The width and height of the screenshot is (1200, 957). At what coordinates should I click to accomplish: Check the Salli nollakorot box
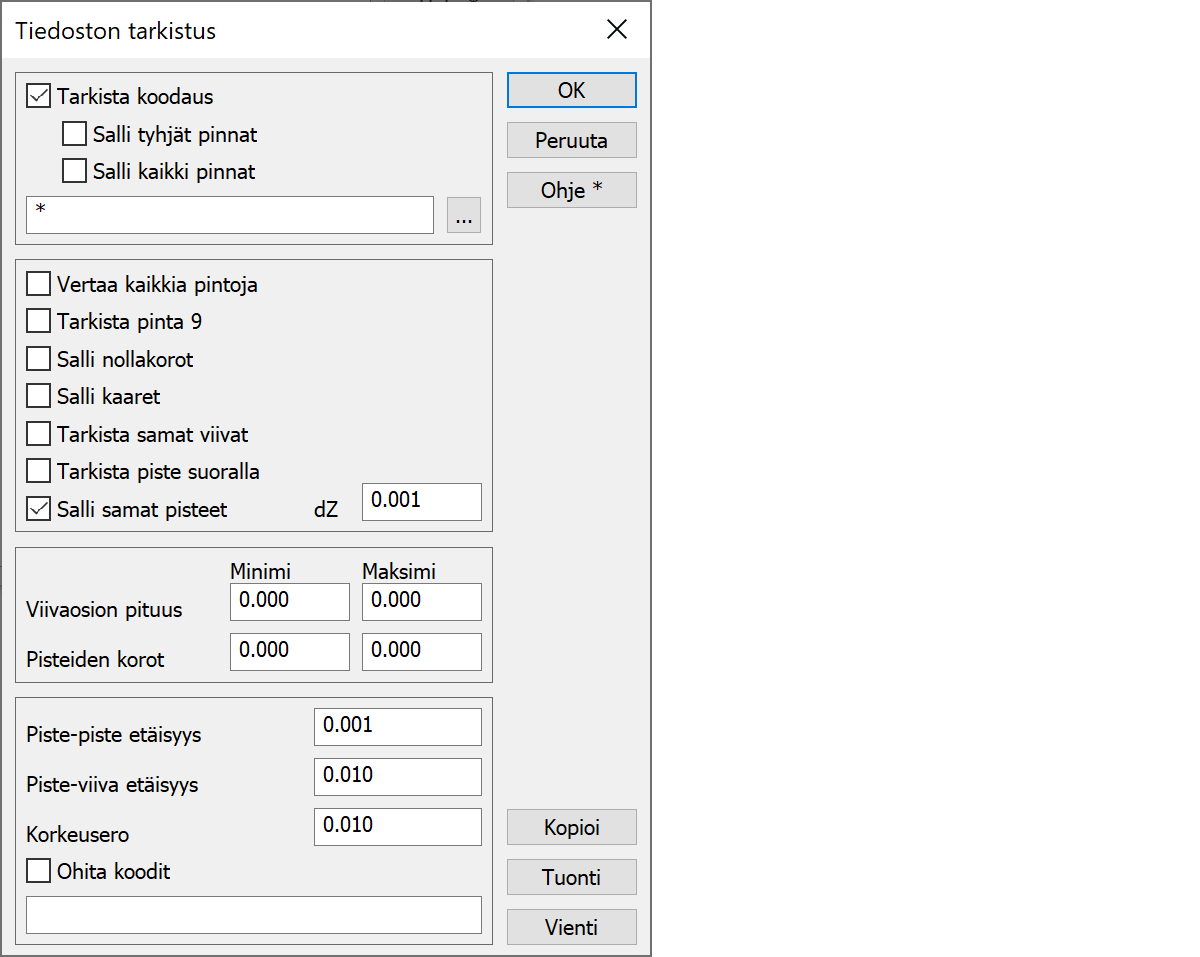pos(39,358)
